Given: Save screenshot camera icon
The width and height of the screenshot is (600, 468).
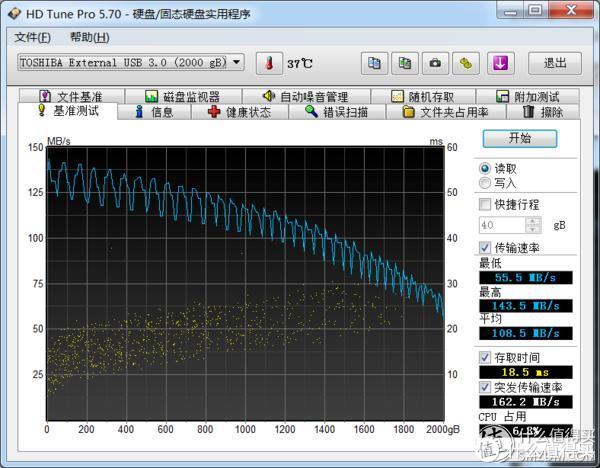Looking at the screenshot, I should [x=435, y=63].
